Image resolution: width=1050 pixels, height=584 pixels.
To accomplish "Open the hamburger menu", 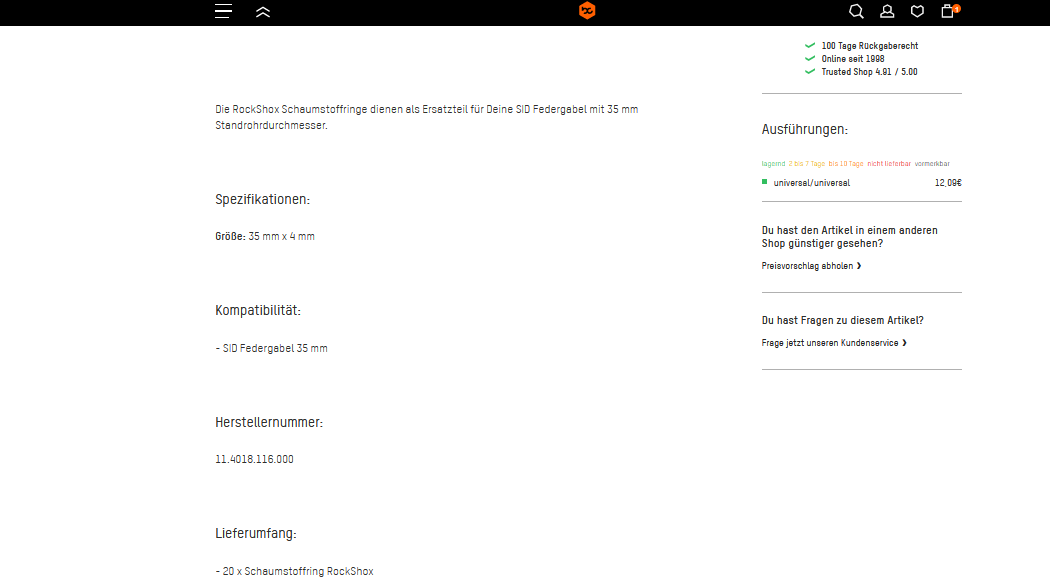I will 223,11.
